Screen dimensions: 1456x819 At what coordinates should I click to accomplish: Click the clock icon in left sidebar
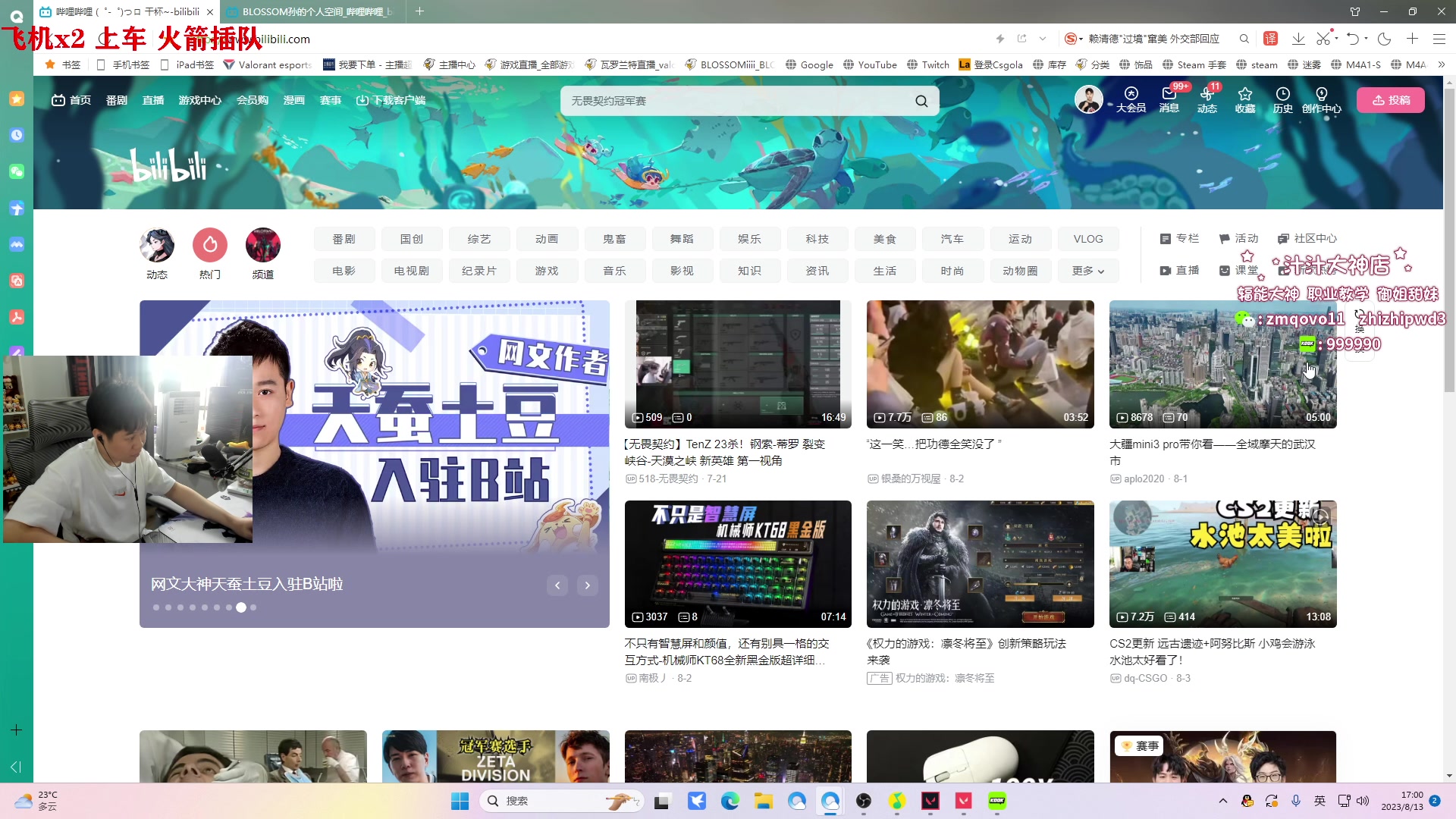(x=17, y=135)
